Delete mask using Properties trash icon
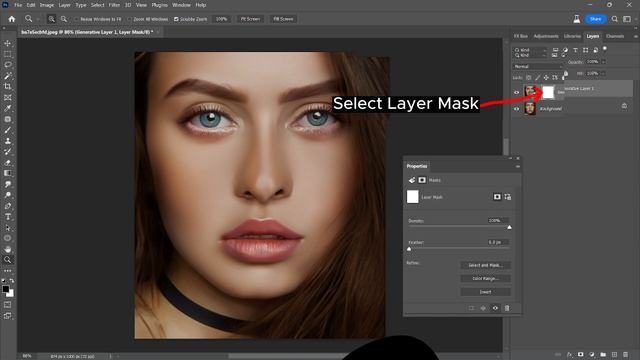Screen dimensions: 640x360 [x=507, y=308]
